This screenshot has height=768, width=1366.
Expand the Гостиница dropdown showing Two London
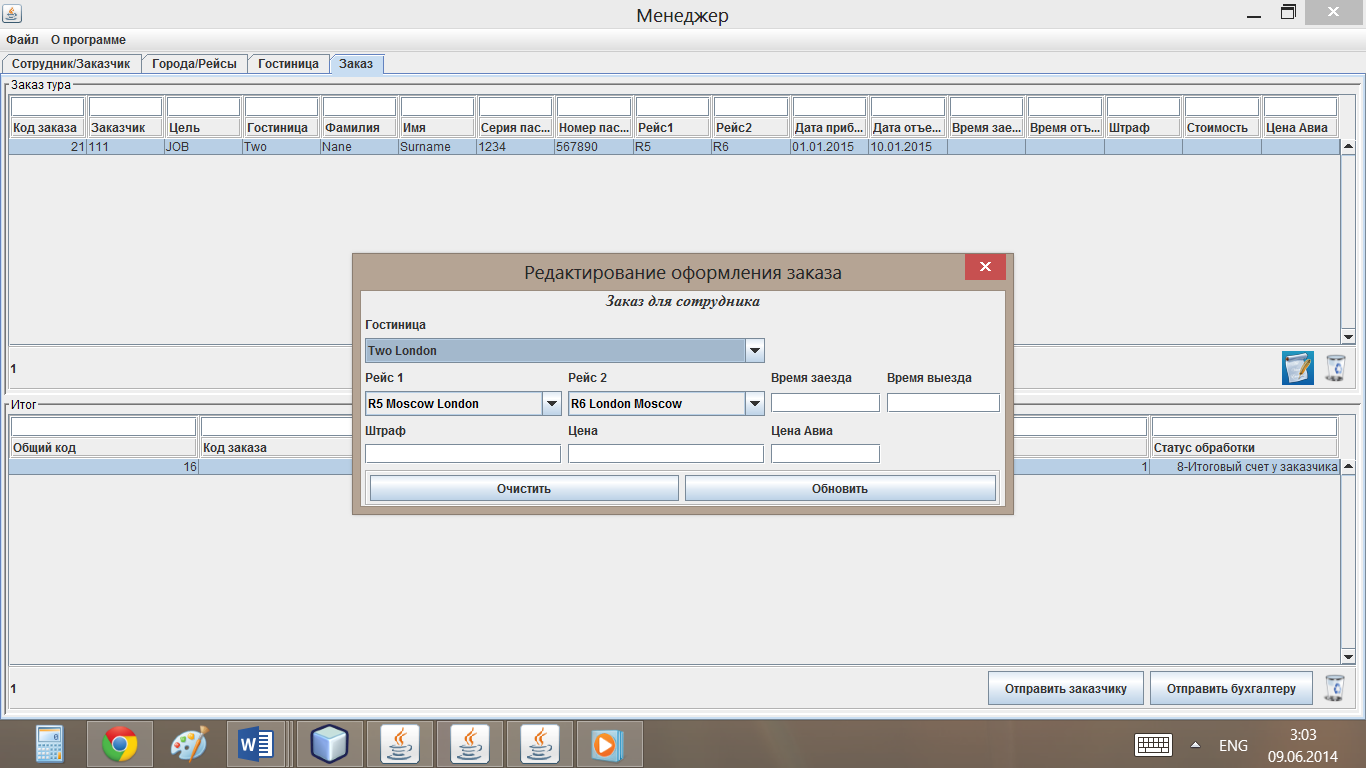tap(755, 350)
